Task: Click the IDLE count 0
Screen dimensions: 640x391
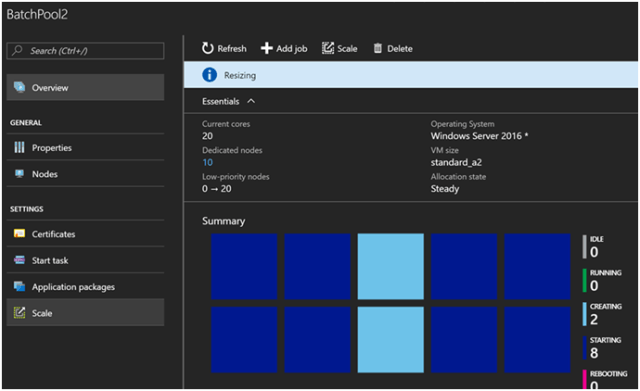Action: coord(594,252)
